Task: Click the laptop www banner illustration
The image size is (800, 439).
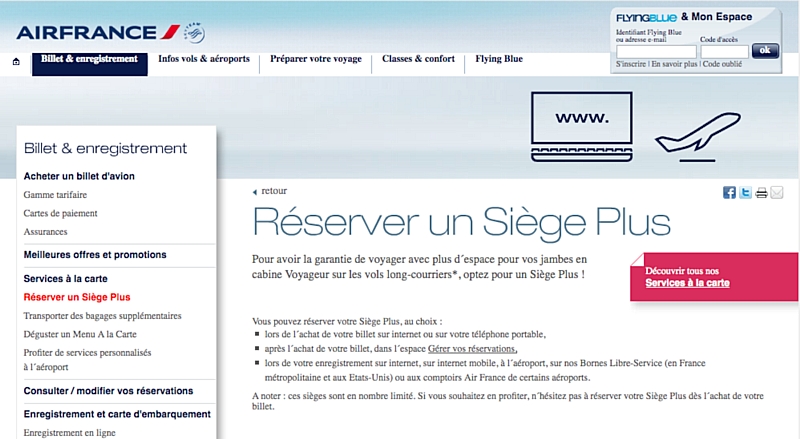Action: point(582,127)
